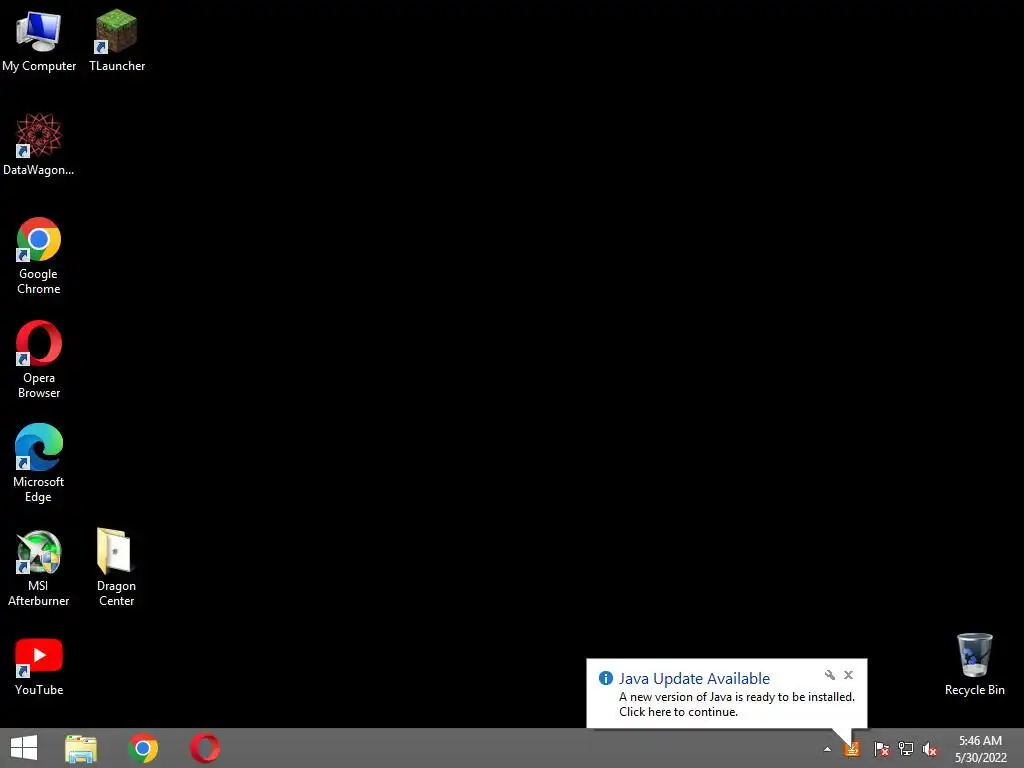1024x768 pixels.
Task: Select the Microsoft Edge desktop shortcut
Action: pyautogui.click(x=39, y=464)
